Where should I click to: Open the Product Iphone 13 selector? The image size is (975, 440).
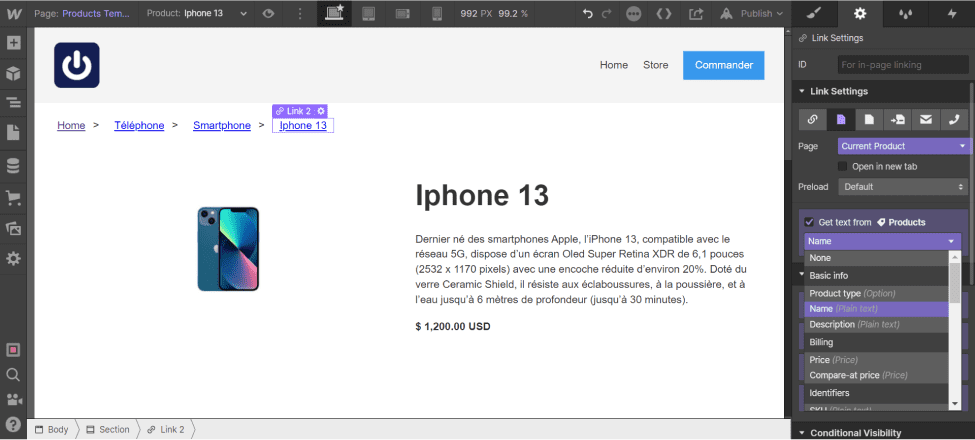click(197, 13)
